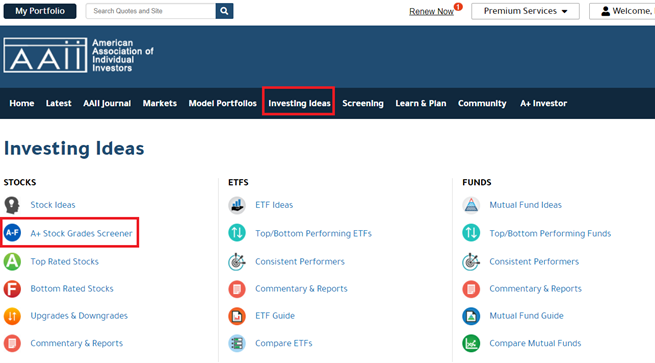Open A+ Investor in the navigation bar
This screenshot has height=363, width=655.
pos(543,103)
